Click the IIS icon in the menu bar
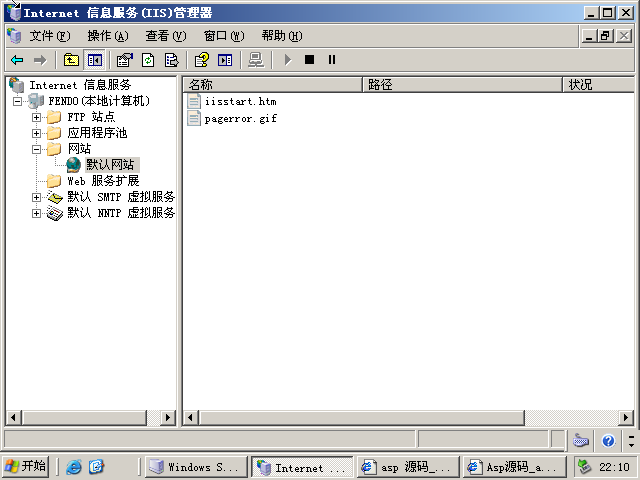The image size is (640, 480). pyautogui.click(x=14, y=36)
